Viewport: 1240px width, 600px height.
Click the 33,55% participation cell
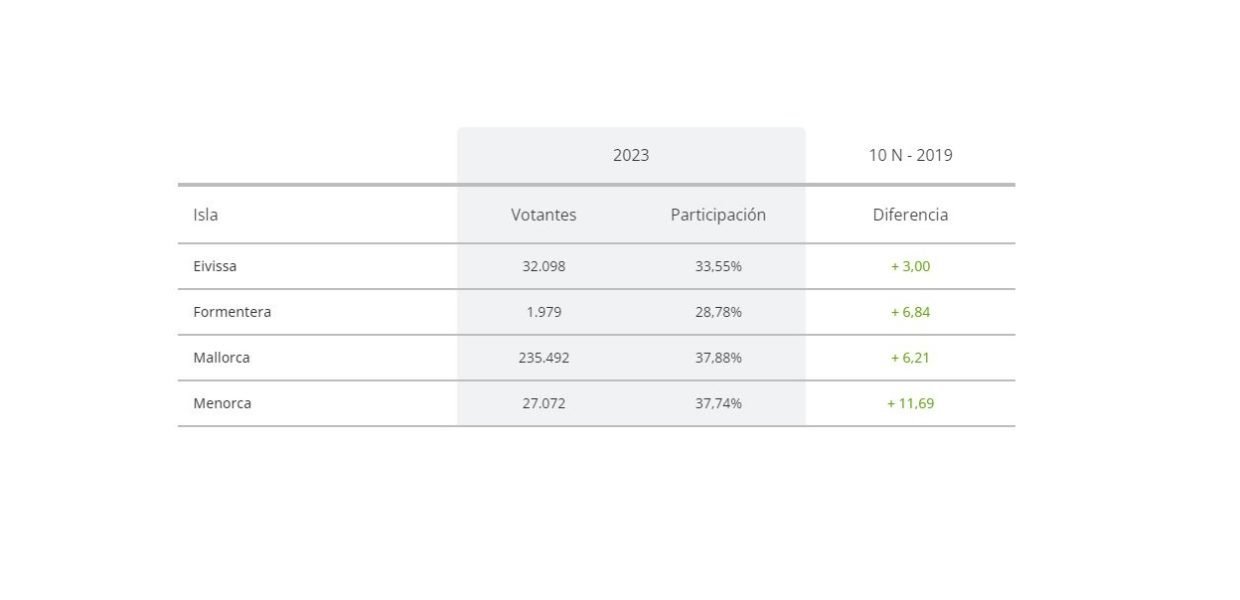point(718,266)
